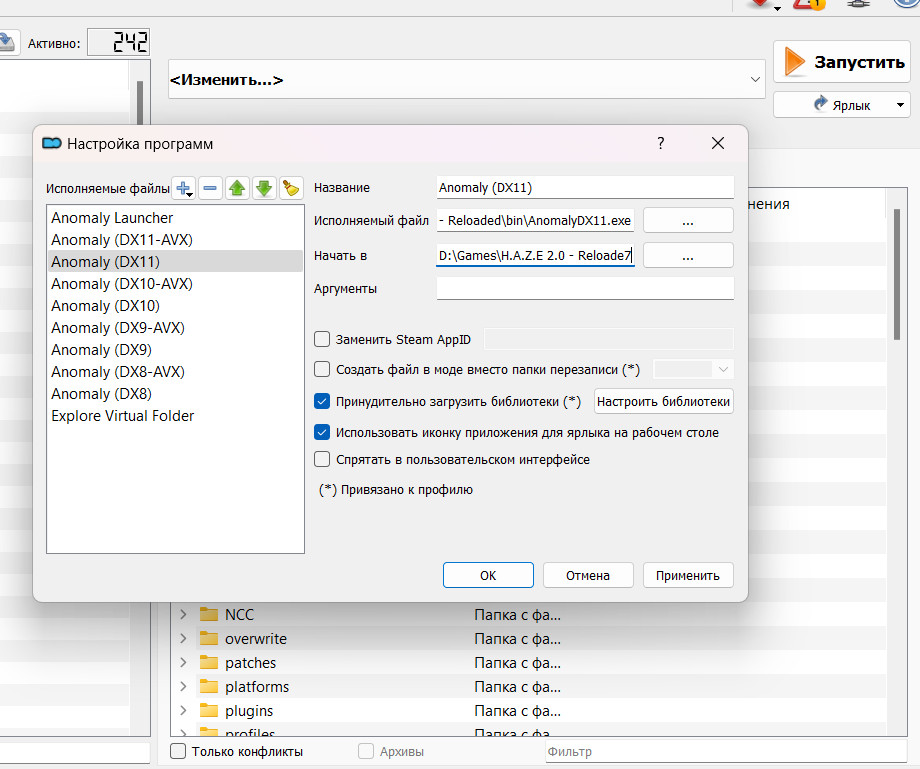Expand the NCC folder

tap(183, 614)
